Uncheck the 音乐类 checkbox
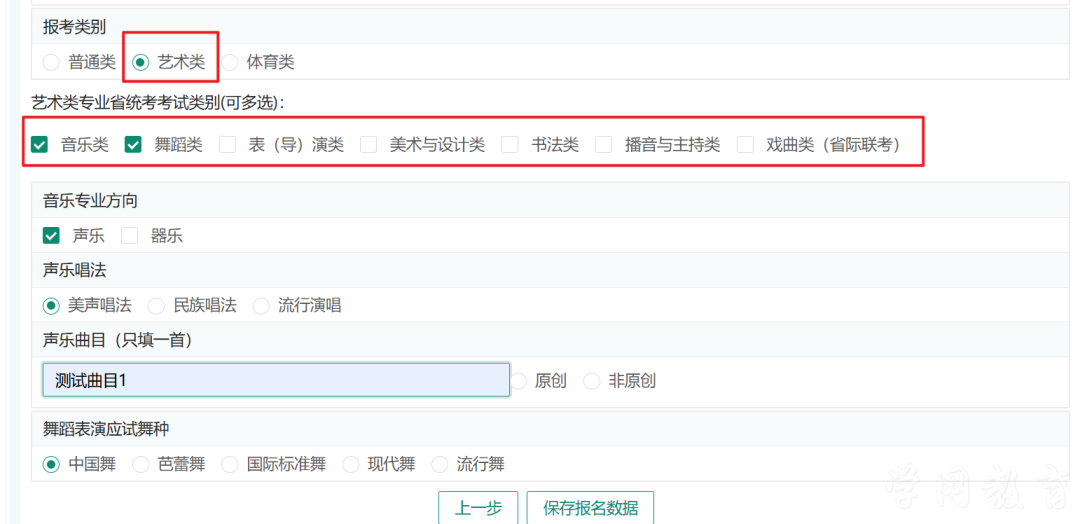 tap(40, 145)
